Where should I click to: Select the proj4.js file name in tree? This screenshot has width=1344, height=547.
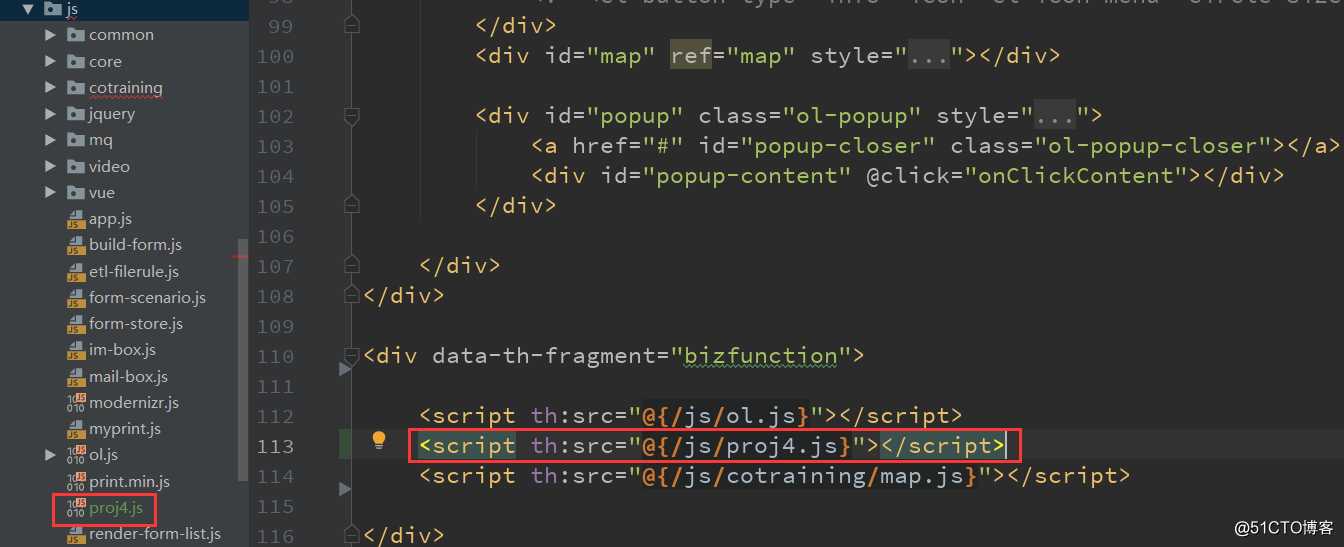[116, 508]
